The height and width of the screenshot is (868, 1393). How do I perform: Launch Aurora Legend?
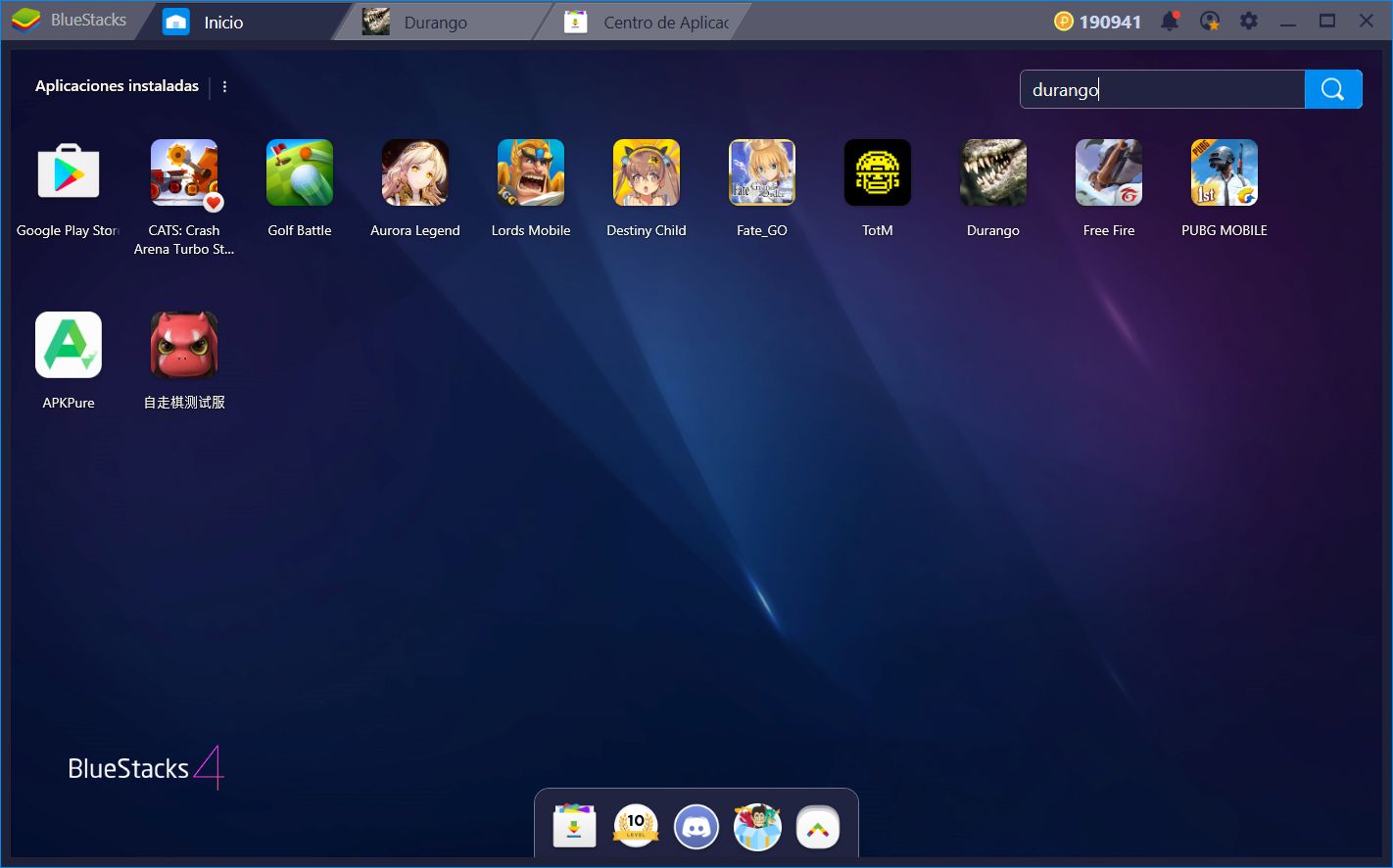(415, 172)
